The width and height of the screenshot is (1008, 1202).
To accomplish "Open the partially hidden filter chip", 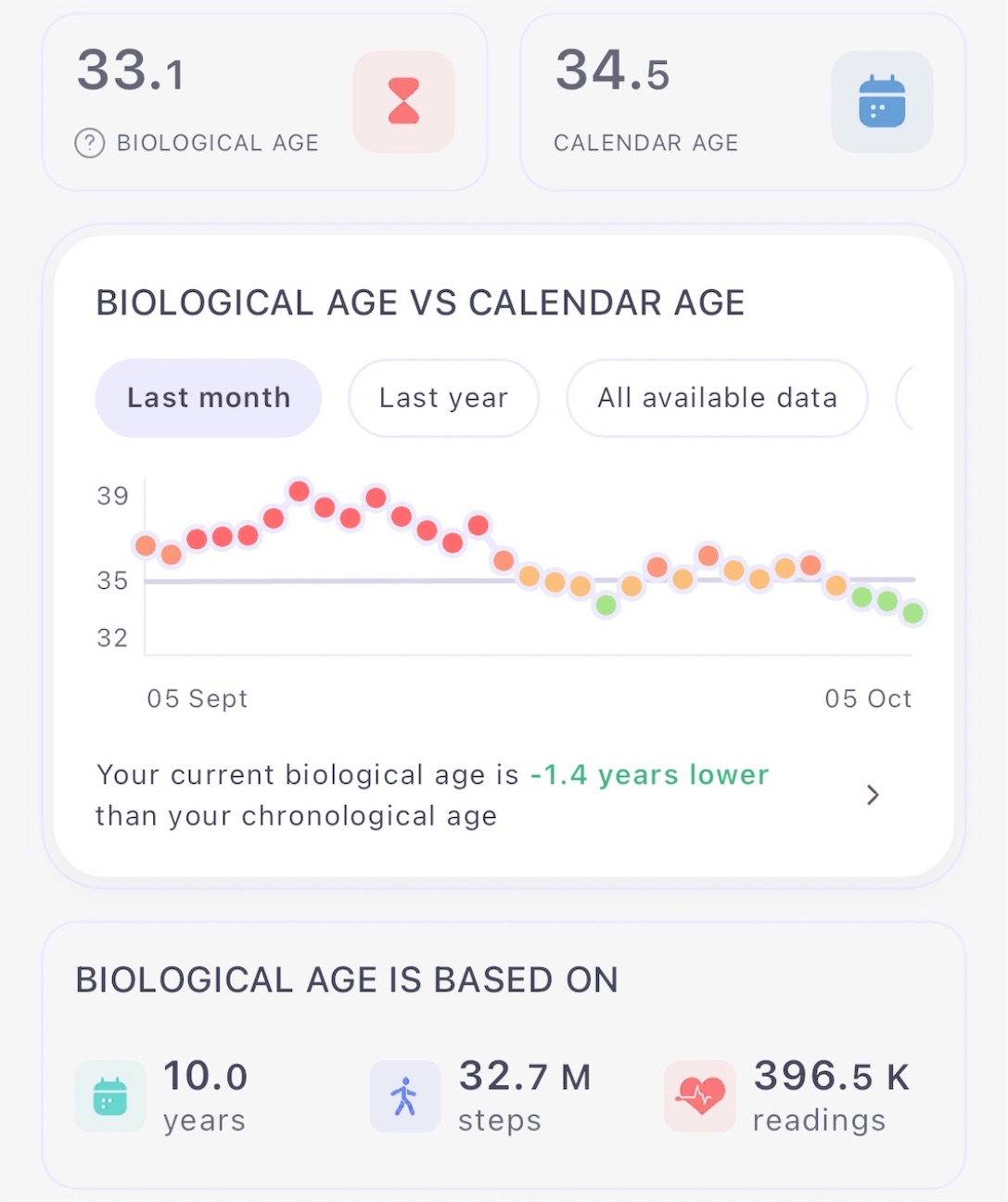I will [x=905, y=398].
